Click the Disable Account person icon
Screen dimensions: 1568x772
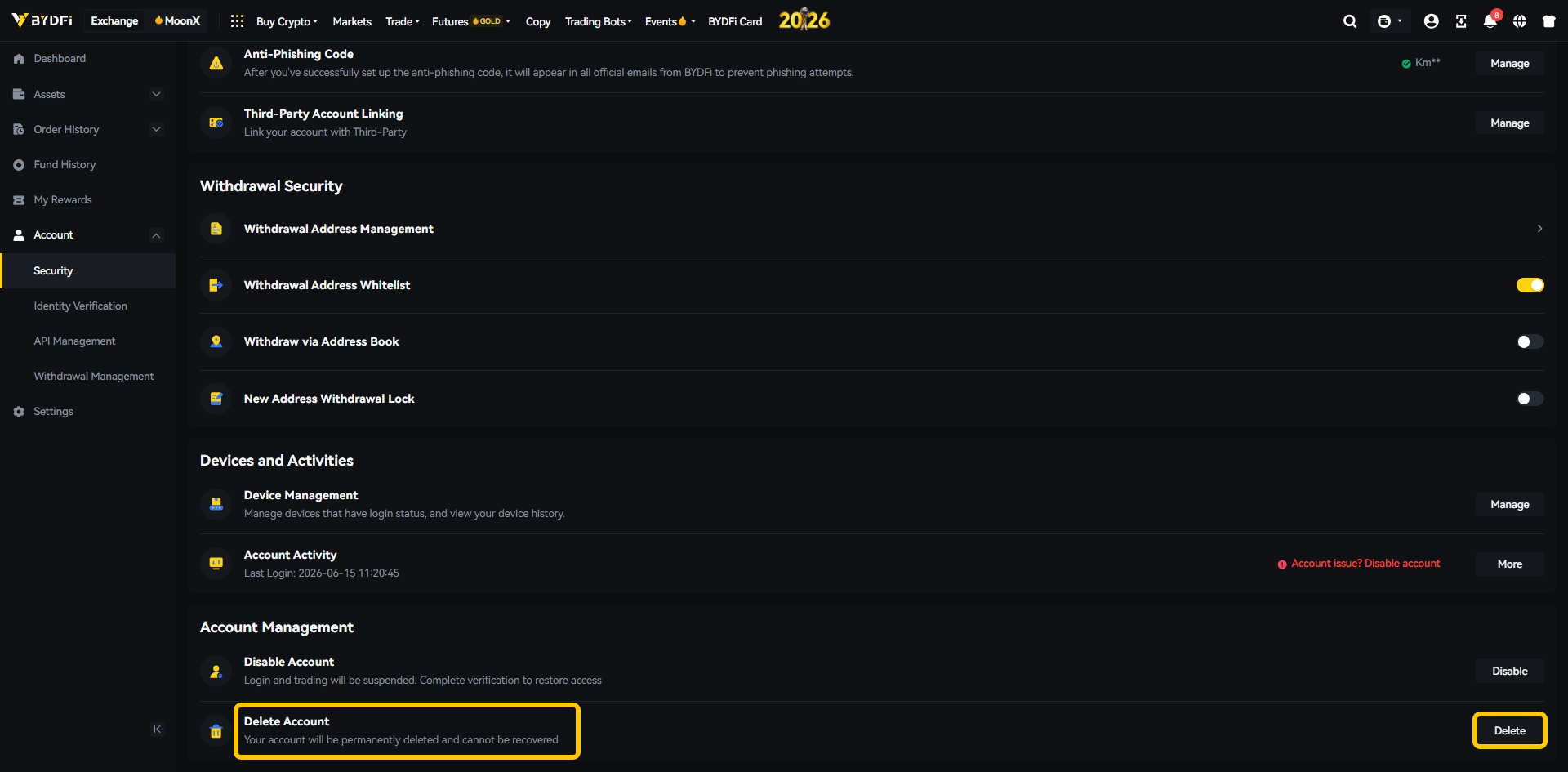point(216,671)
